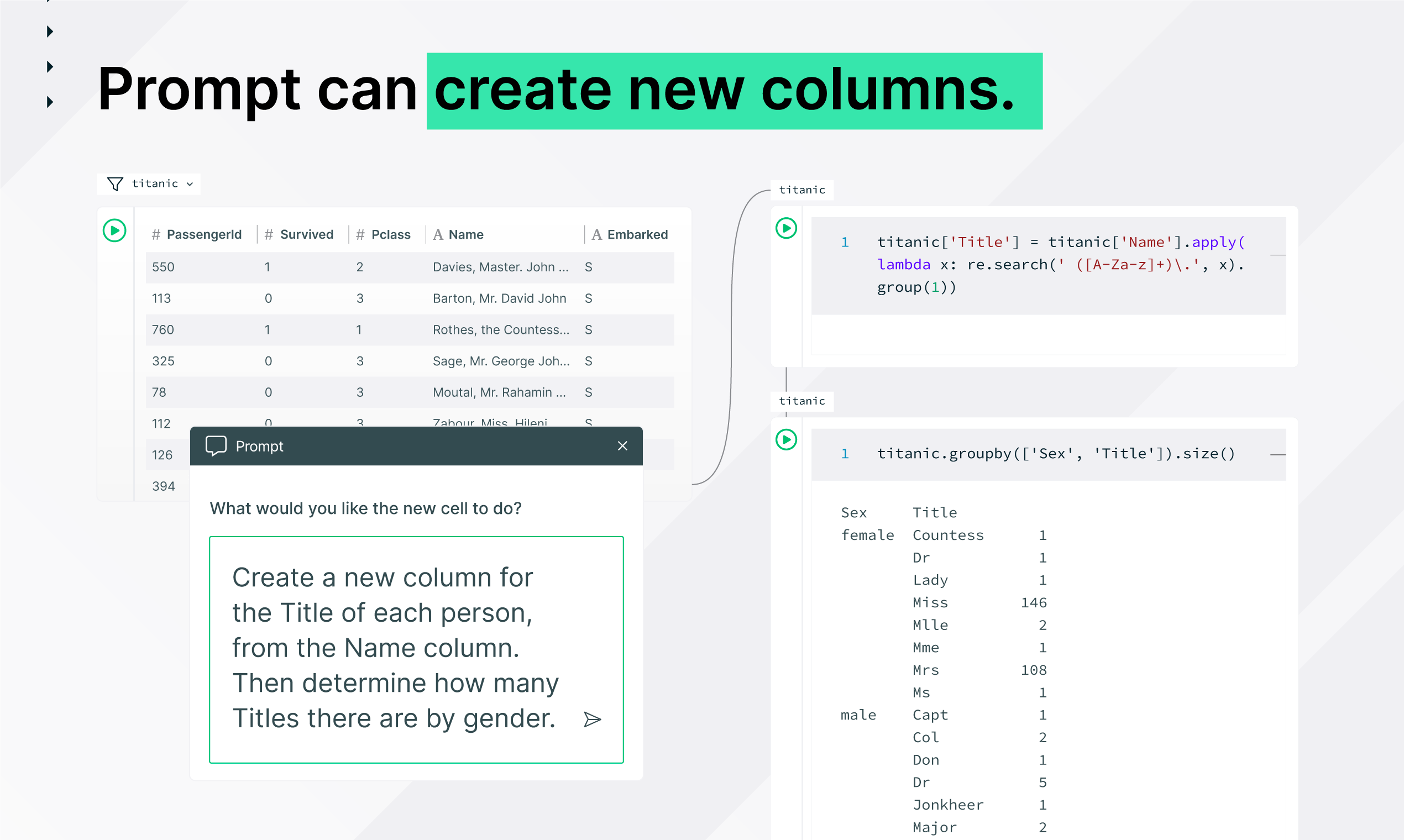
Task: Collapse the groupby code cell with the dash
Action: 1278,454
